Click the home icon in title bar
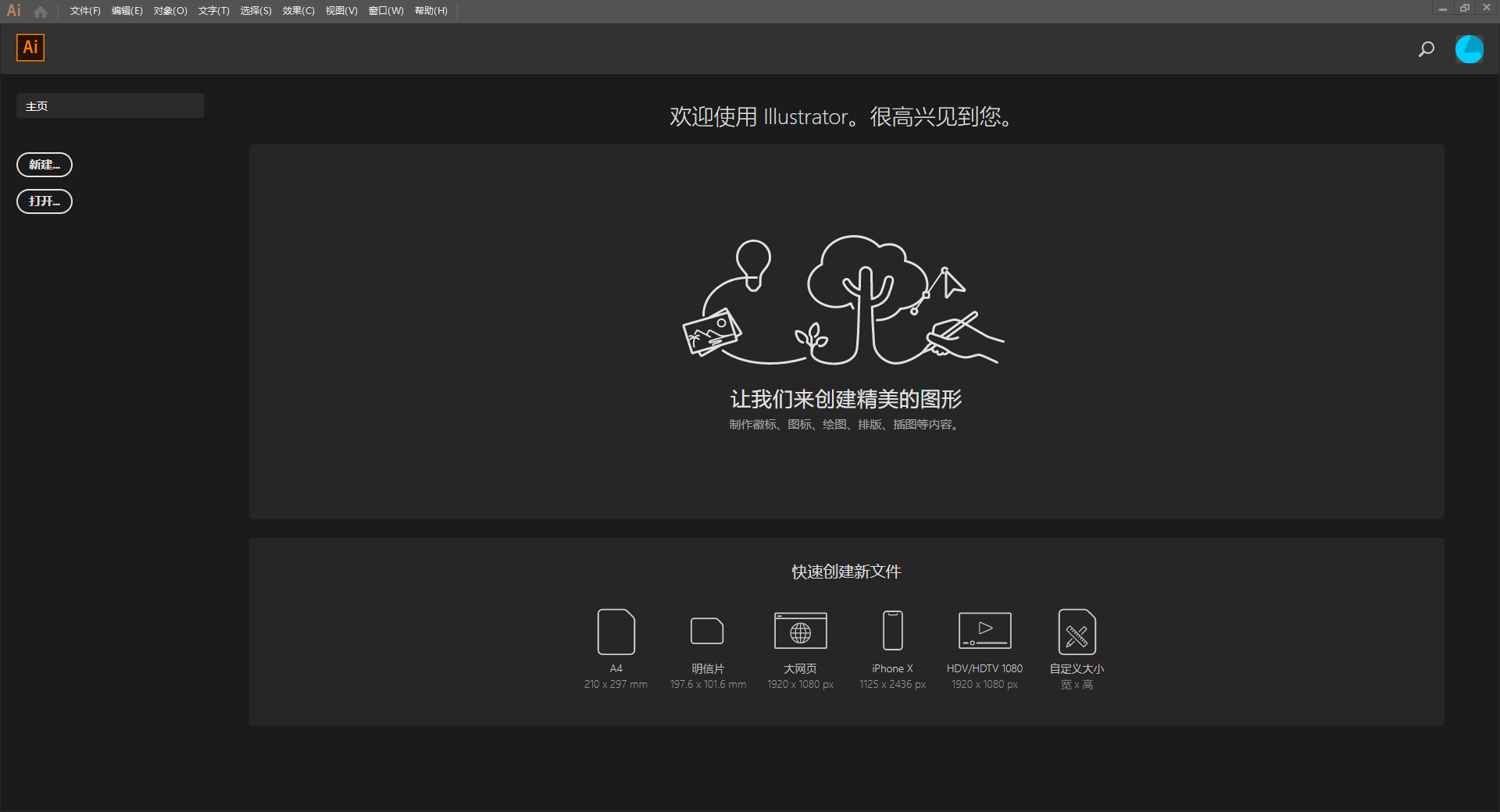The image size is (1500, 812). (x=41, y=12)
